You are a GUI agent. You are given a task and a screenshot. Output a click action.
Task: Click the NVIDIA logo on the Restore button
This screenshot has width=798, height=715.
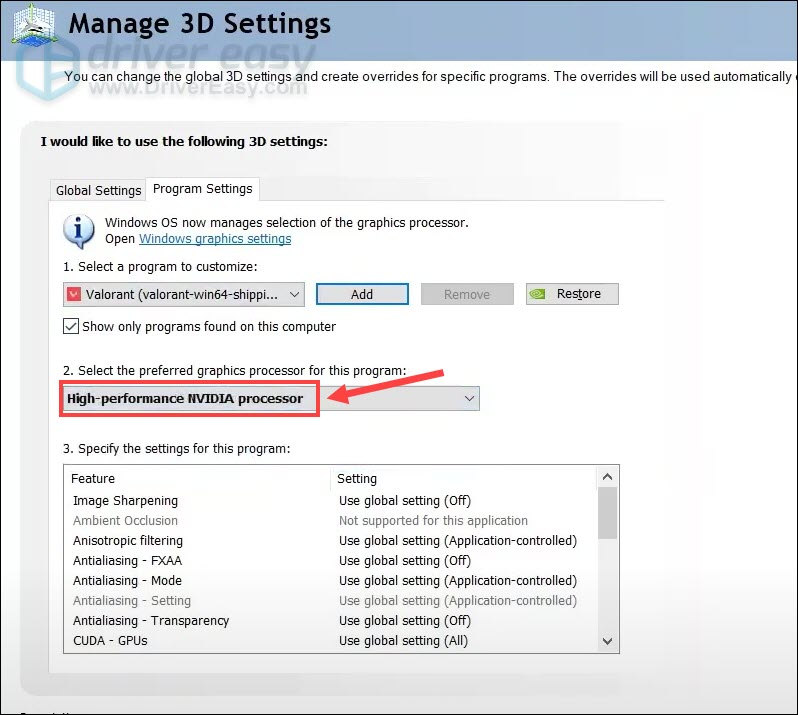537,294
